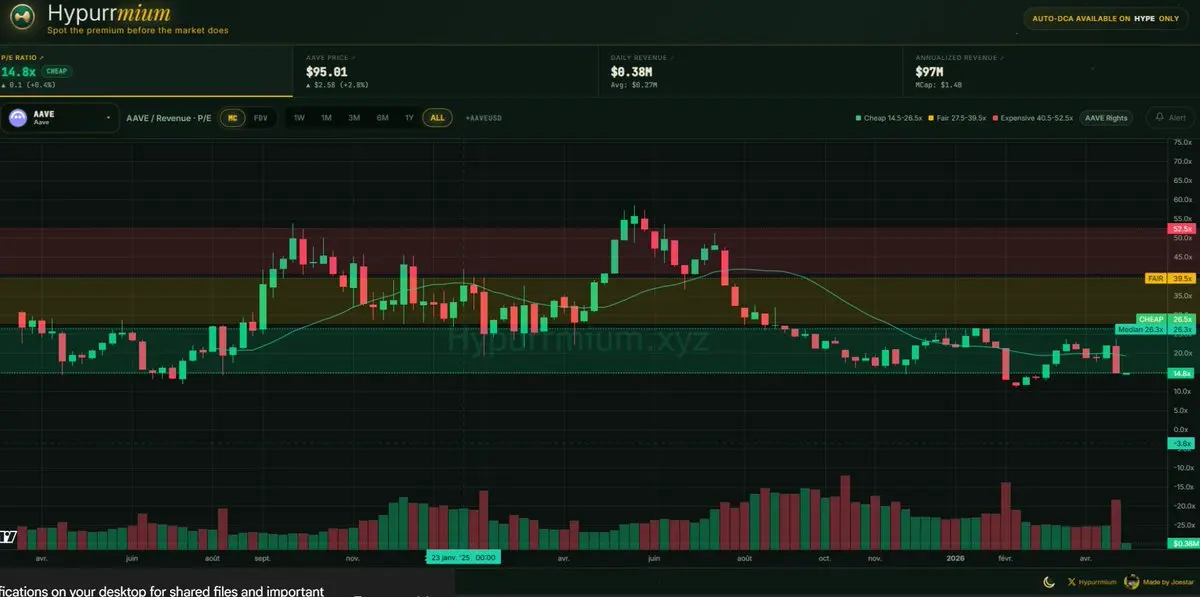1200x597 pixels.
Task: Switch valuation to FDV
Action: pos(261,118)
